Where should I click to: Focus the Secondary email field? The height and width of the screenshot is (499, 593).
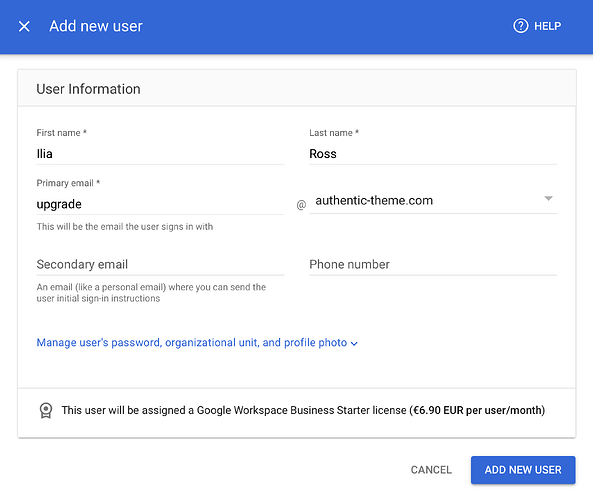[160, 264]
